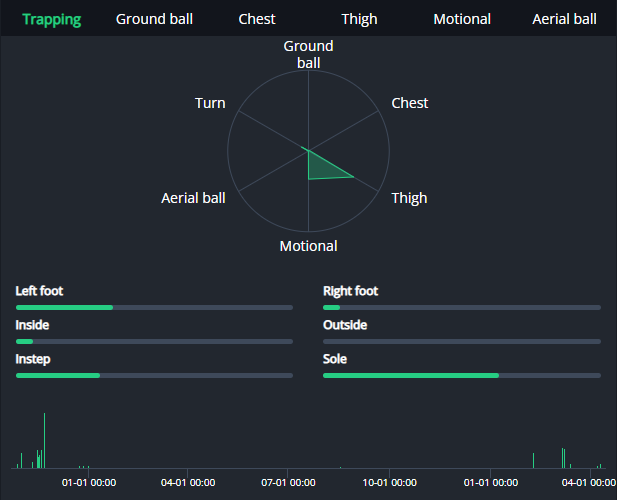This screenshot has height=500, width=617.
Task: Select the Sole progress bar
Action: 461,376
